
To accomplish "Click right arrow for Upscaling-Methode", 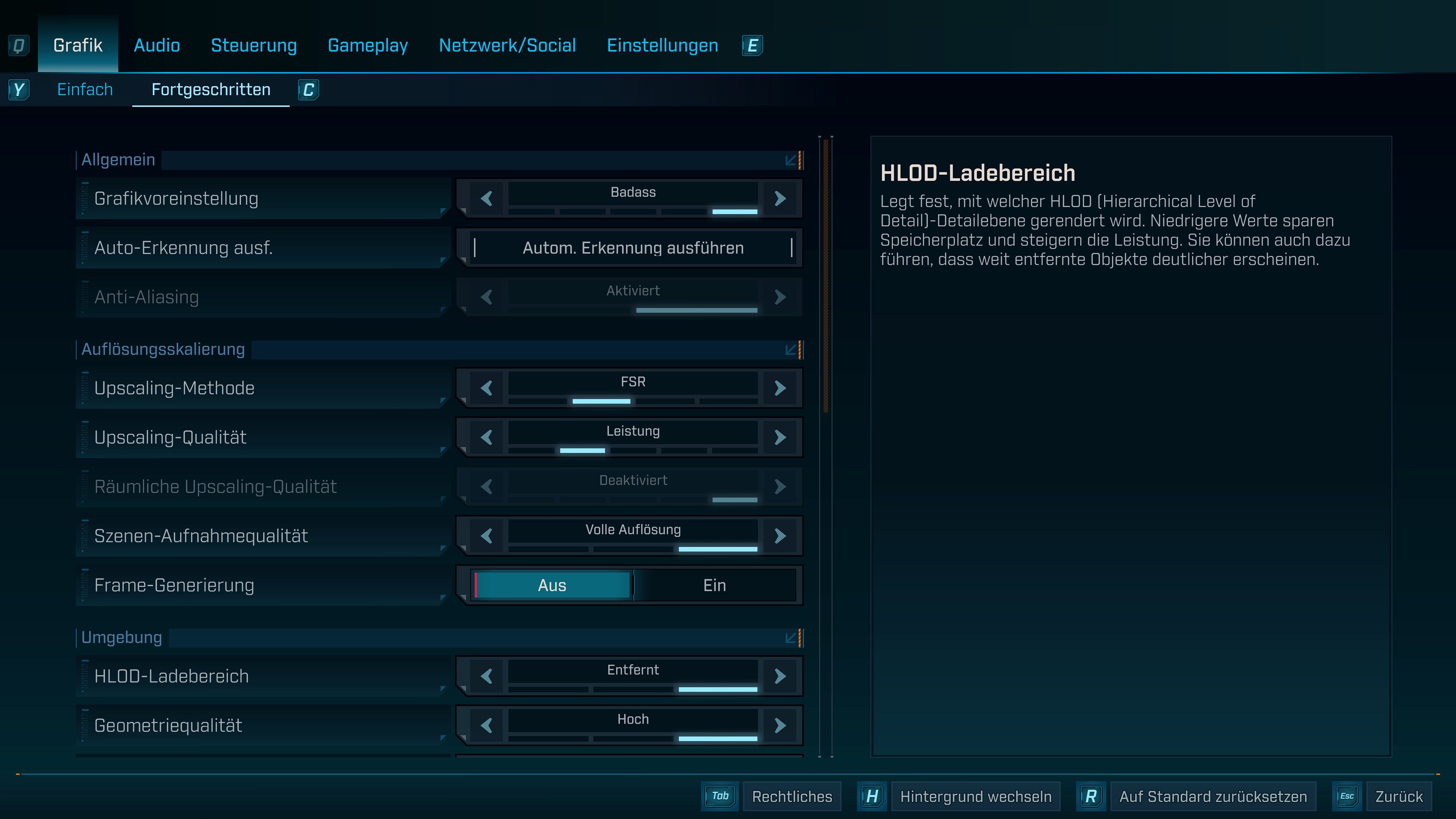I will click(780, 388).
